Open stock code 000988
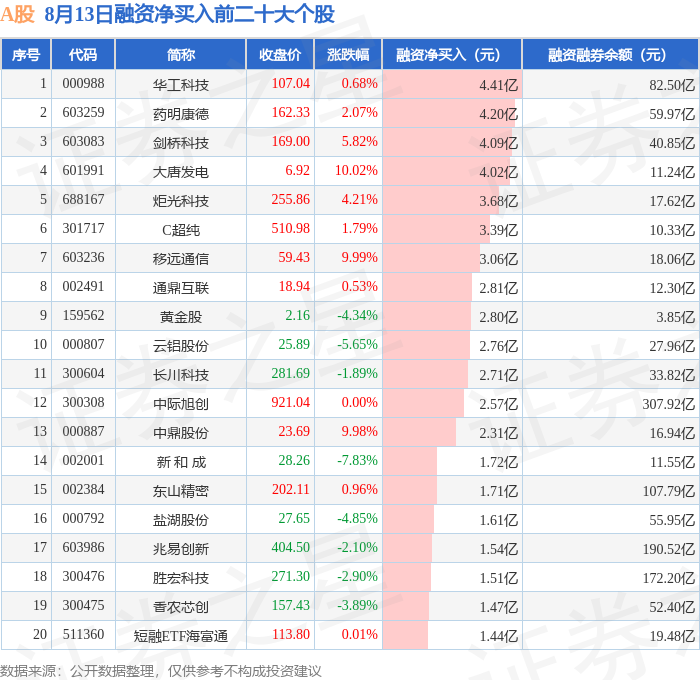This screenshot has width=700, height=680. (83, 83)
